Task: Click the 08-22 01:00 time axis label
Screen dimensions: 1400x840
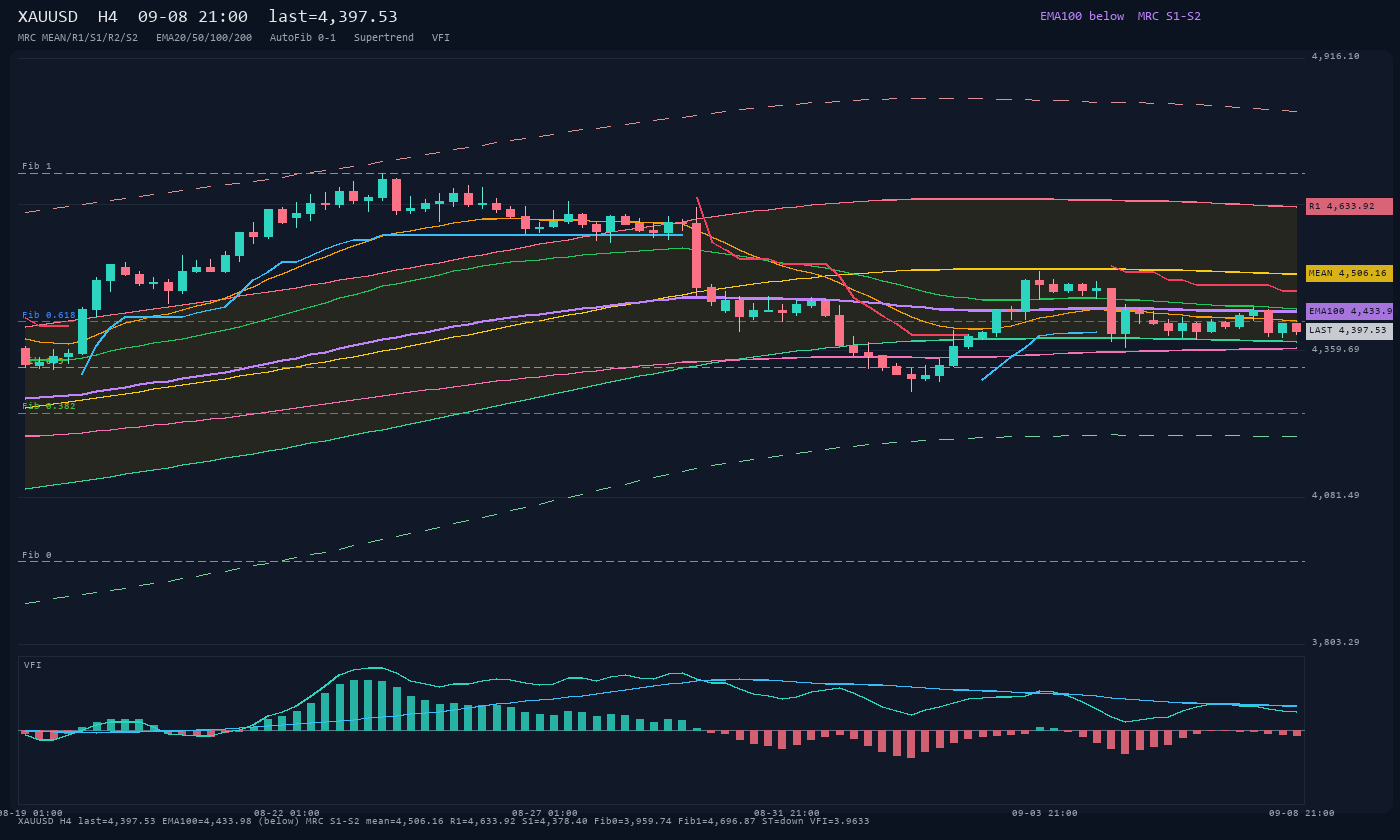Action: (287, 813)
